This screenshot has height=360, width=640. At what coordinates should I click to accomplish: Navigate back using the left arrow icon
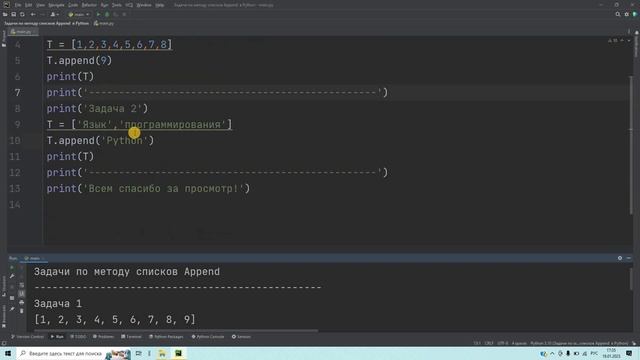tap(33, 14)
